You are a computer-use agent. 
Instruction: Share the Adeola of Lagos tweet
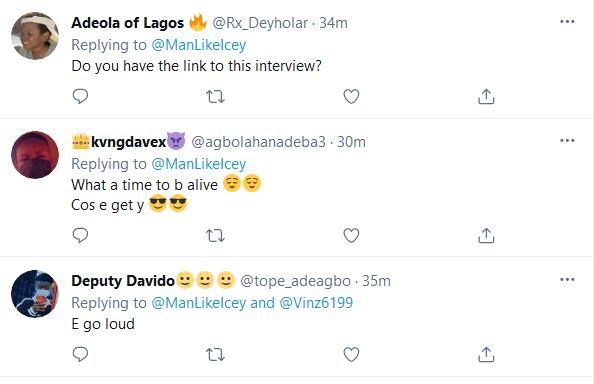point(486,97)
